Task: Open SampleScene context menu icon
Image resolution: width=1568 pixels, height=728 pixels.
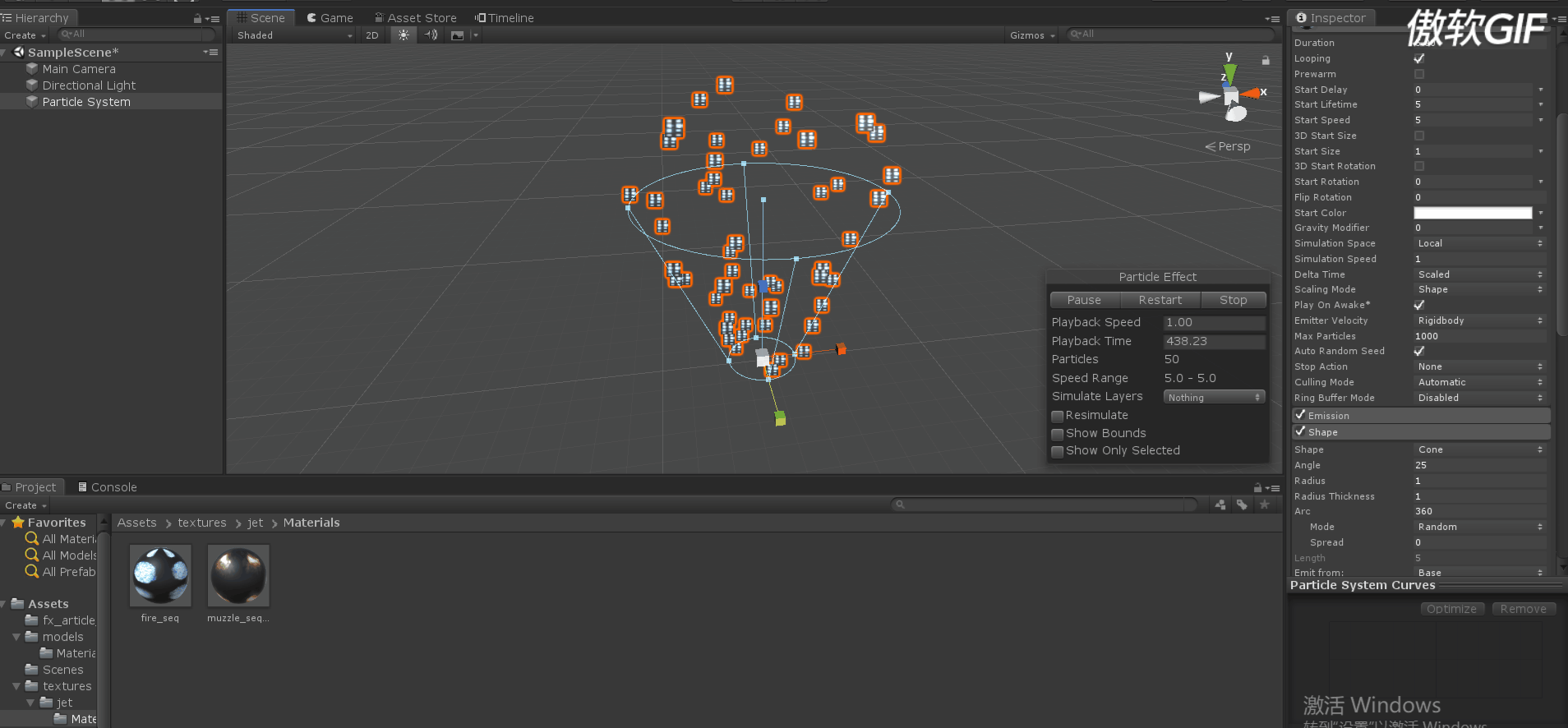Action: [211, 52]
